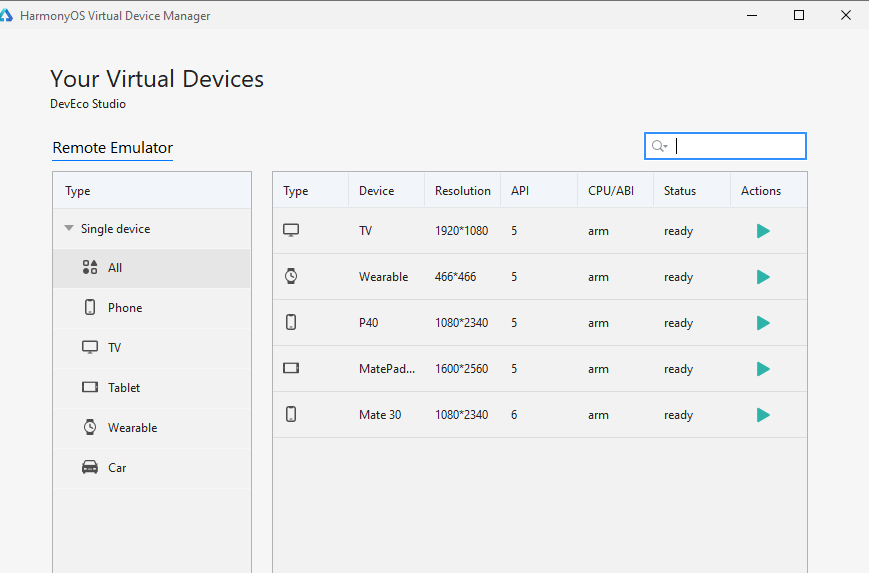
Task: Sort devices by Resolution column header
Action: click(x=462, y=191)
